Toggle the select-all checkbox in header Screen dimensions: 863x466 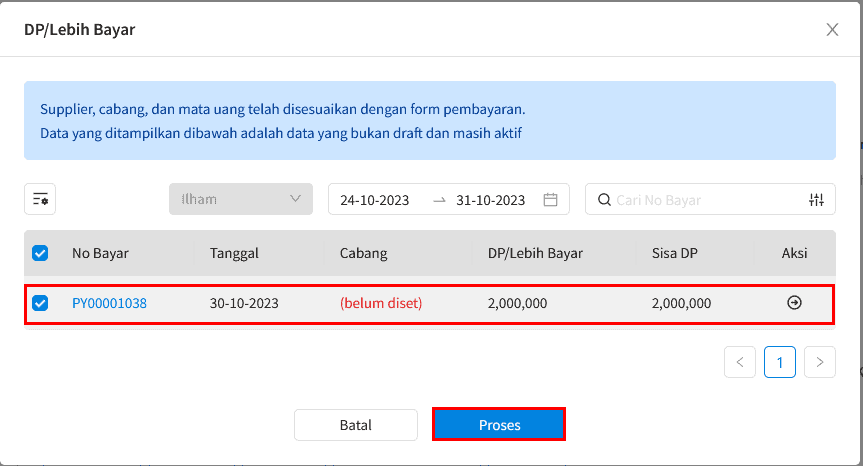[x=40, y=253]
